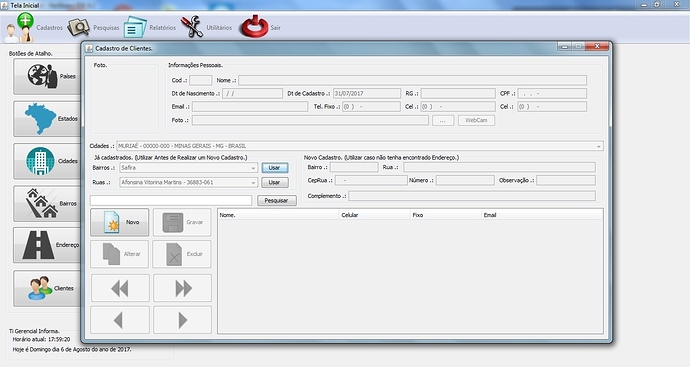Viewport: 690px width, 367px height.
Task: Go to previous record single-left arrow
Action: pyautogui.click(x=120, y=320)
